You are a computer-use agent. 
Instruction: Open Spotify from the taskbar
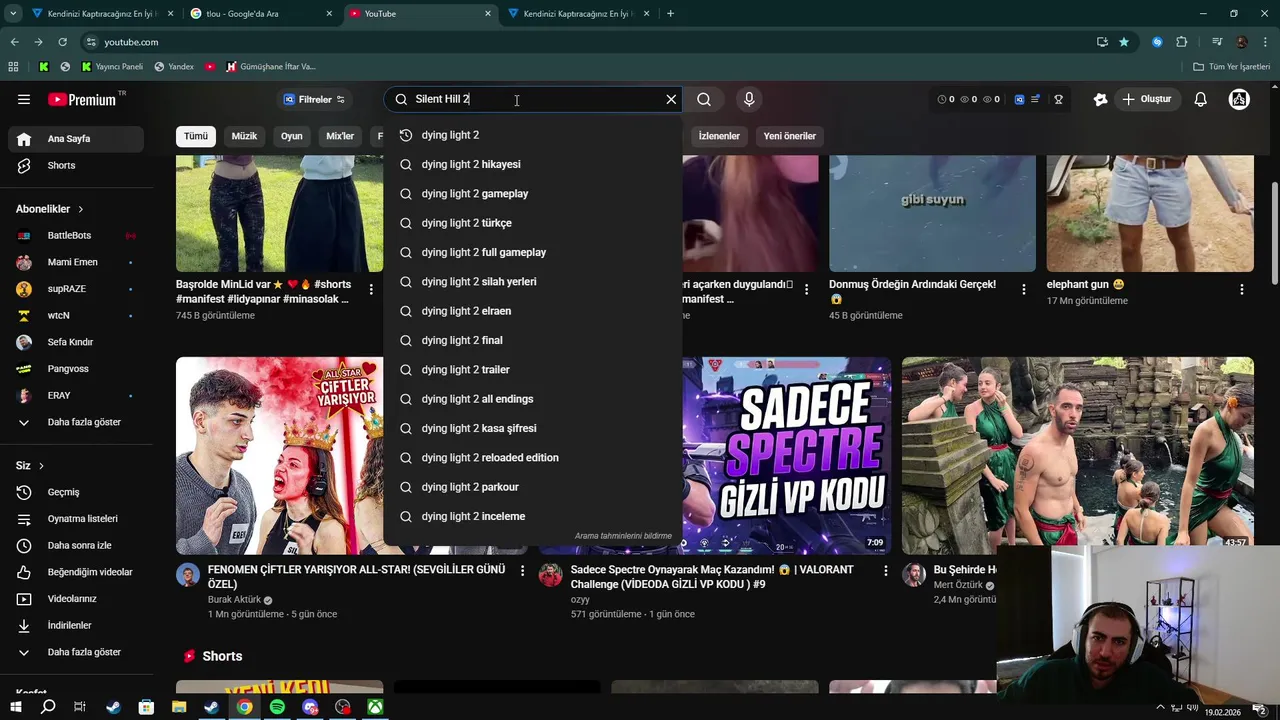coord(277,707)
